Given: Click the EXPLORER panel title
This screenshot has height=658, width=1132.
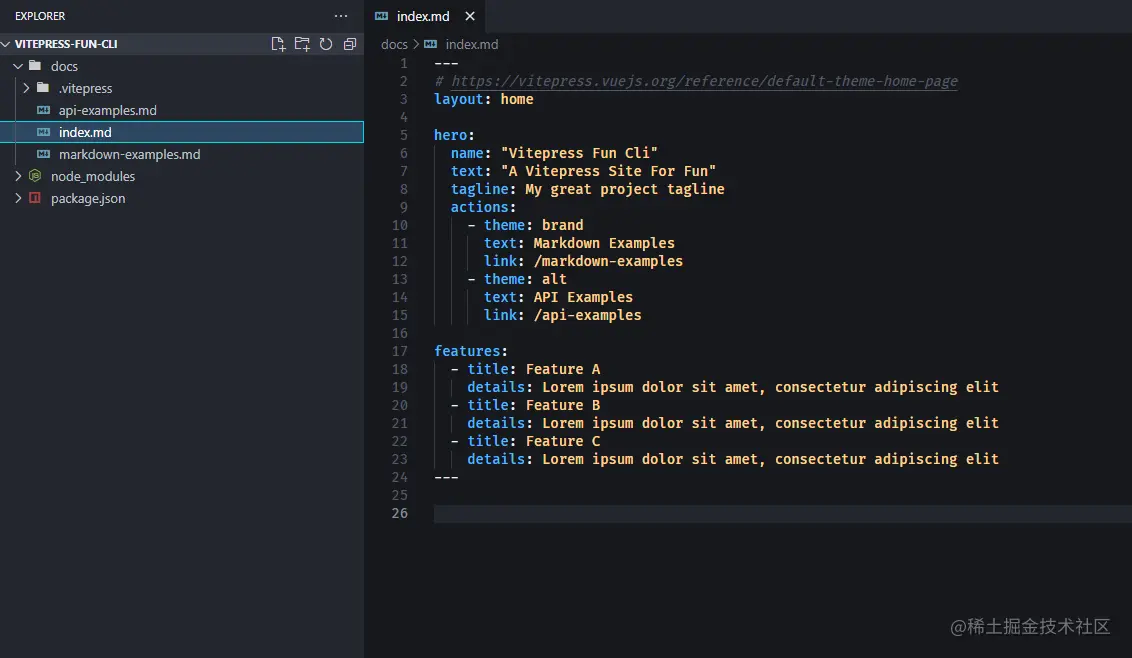Looking at the screenshot, I should [40, 16].
